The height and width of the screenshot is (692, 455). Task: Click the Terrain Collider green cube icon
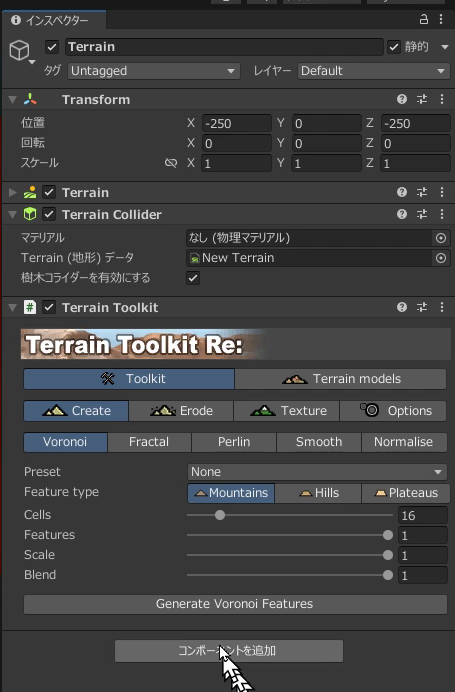[x=30, y=214]
